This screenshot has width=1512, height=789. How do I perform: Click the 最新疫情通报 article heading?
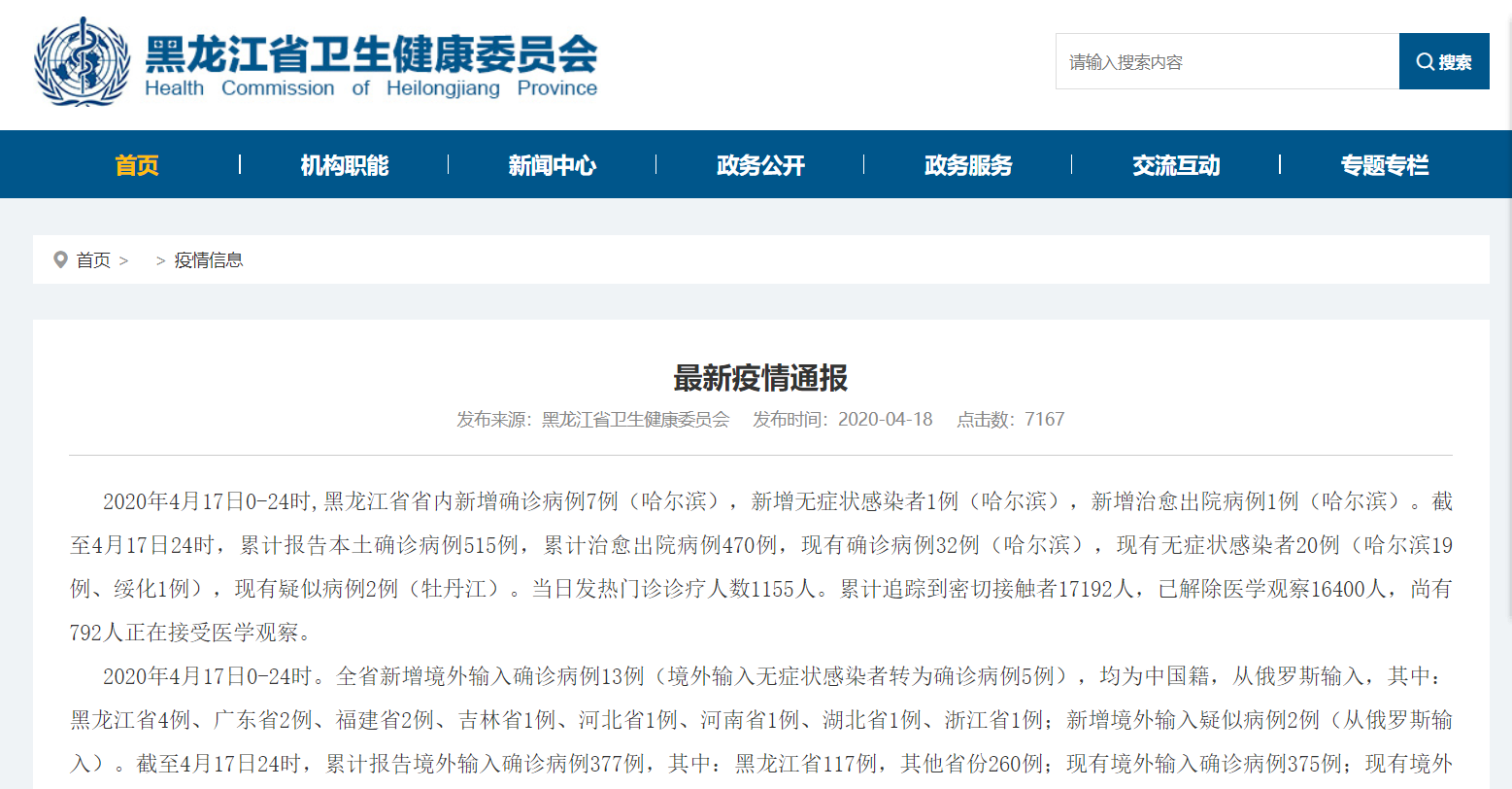[760, 378]
